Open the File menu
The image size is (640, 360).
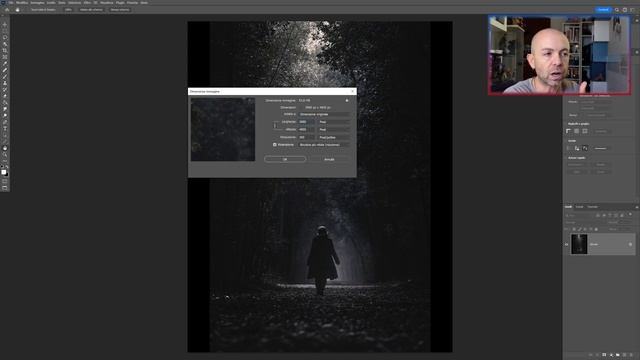pos(11,2)
